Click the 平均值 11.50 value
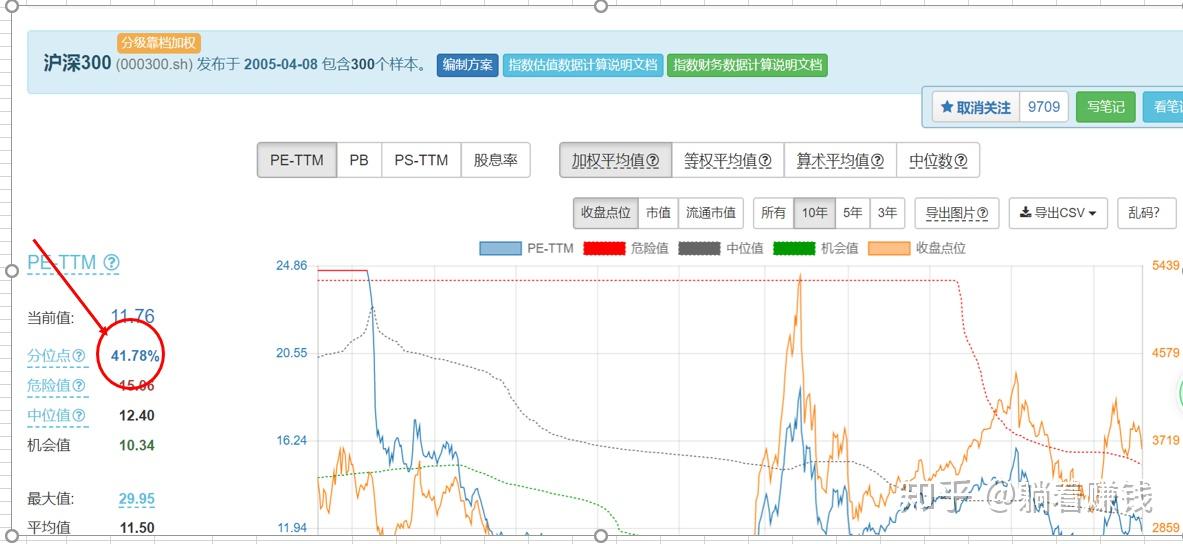1183x544 pixels. pos(137,528)
